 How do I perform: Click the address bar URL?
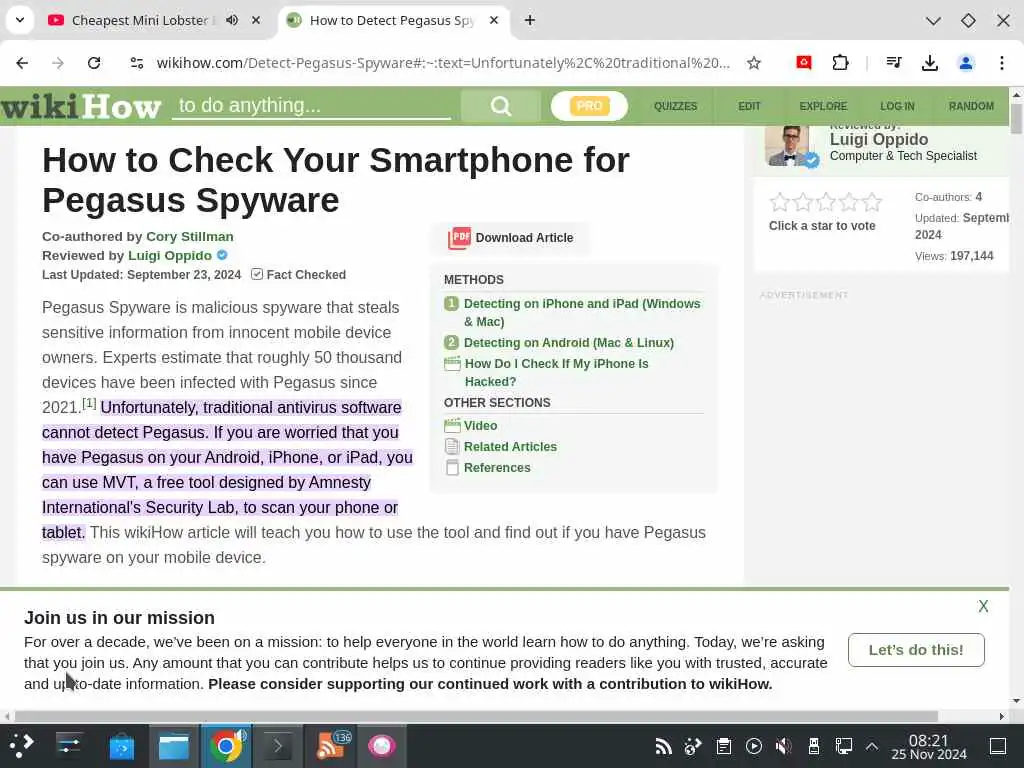[443, 63]
